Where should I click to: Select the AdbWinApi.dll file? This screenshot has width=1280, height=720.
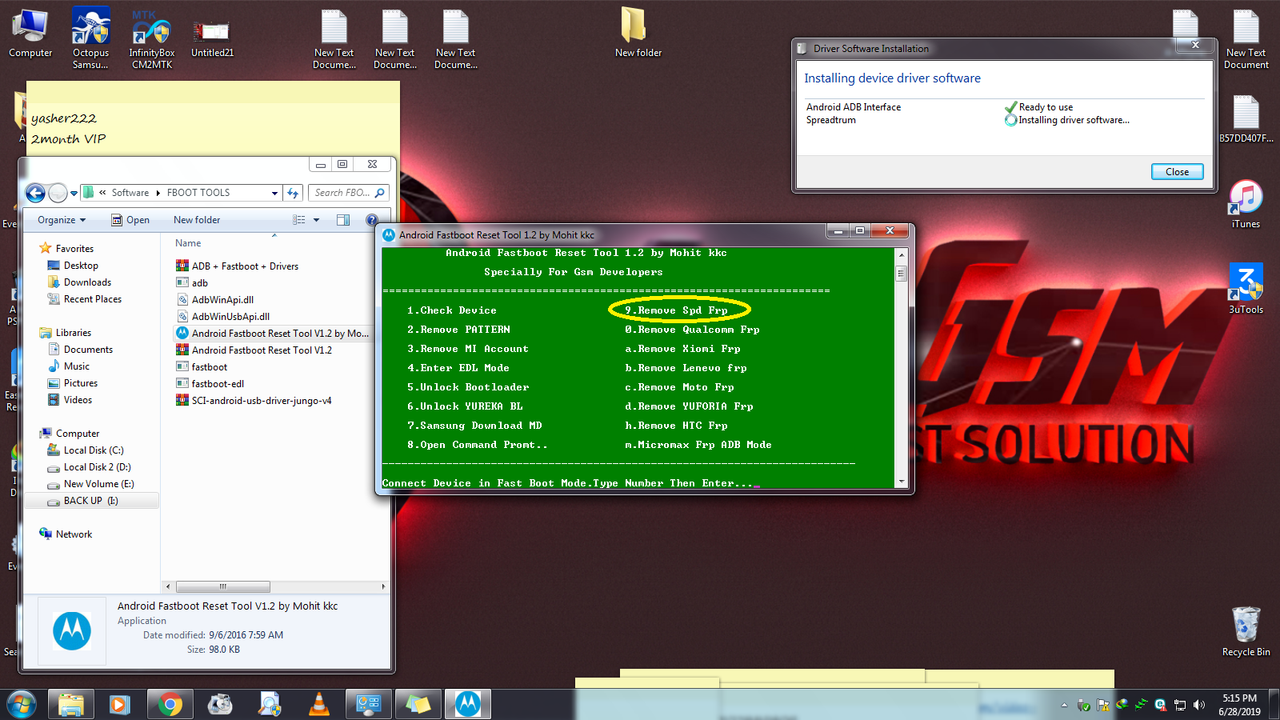click(x=222, y=299)
